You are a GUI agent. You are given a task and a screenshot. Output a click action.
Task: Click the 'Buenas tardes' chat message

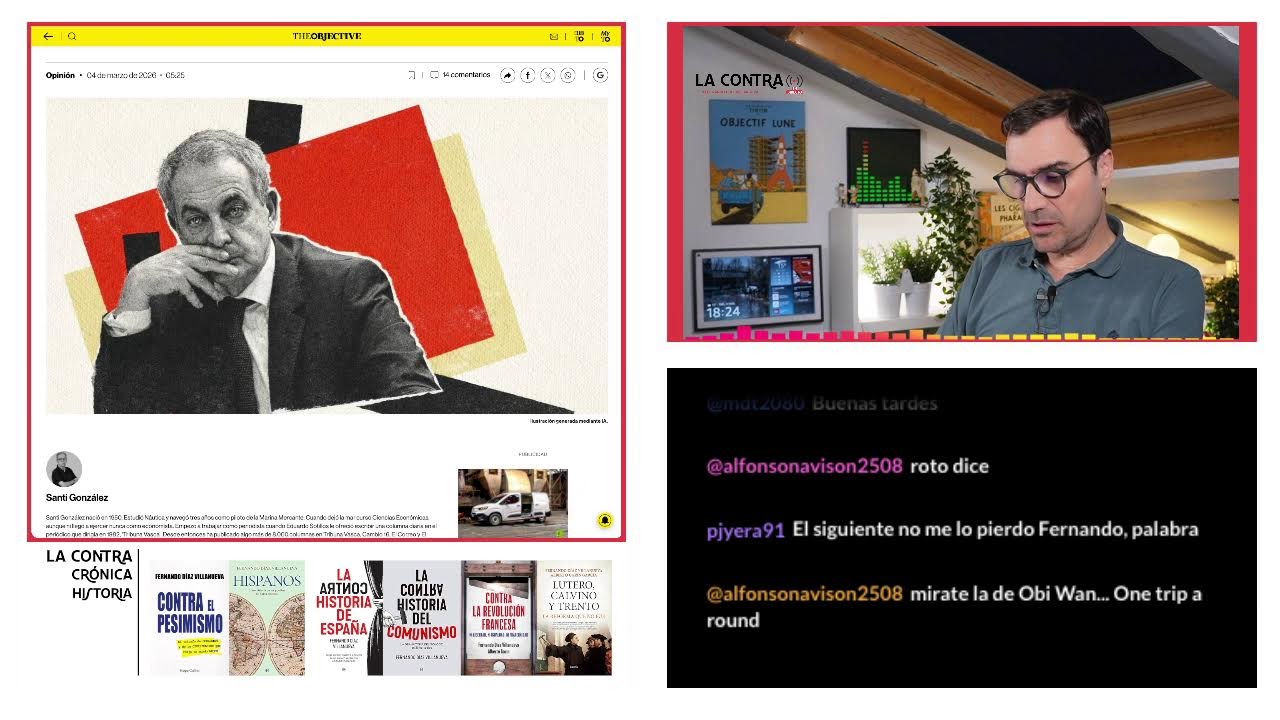(875, 404)
